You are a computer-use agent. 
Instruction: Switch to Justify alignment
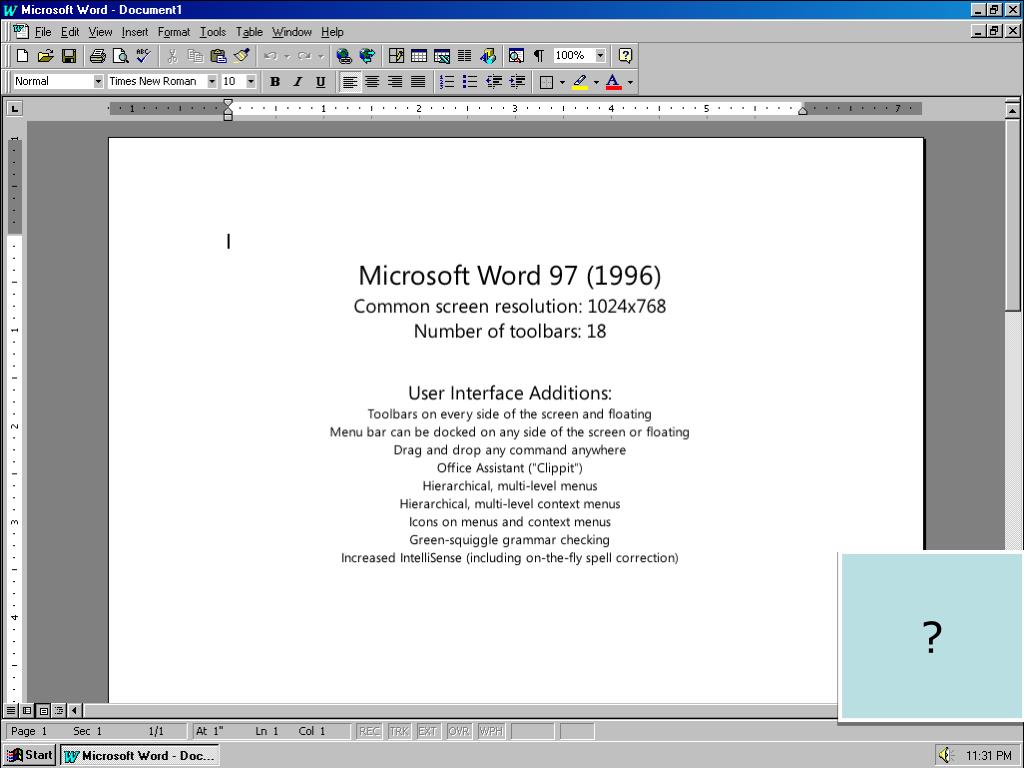tap(418, 82)
